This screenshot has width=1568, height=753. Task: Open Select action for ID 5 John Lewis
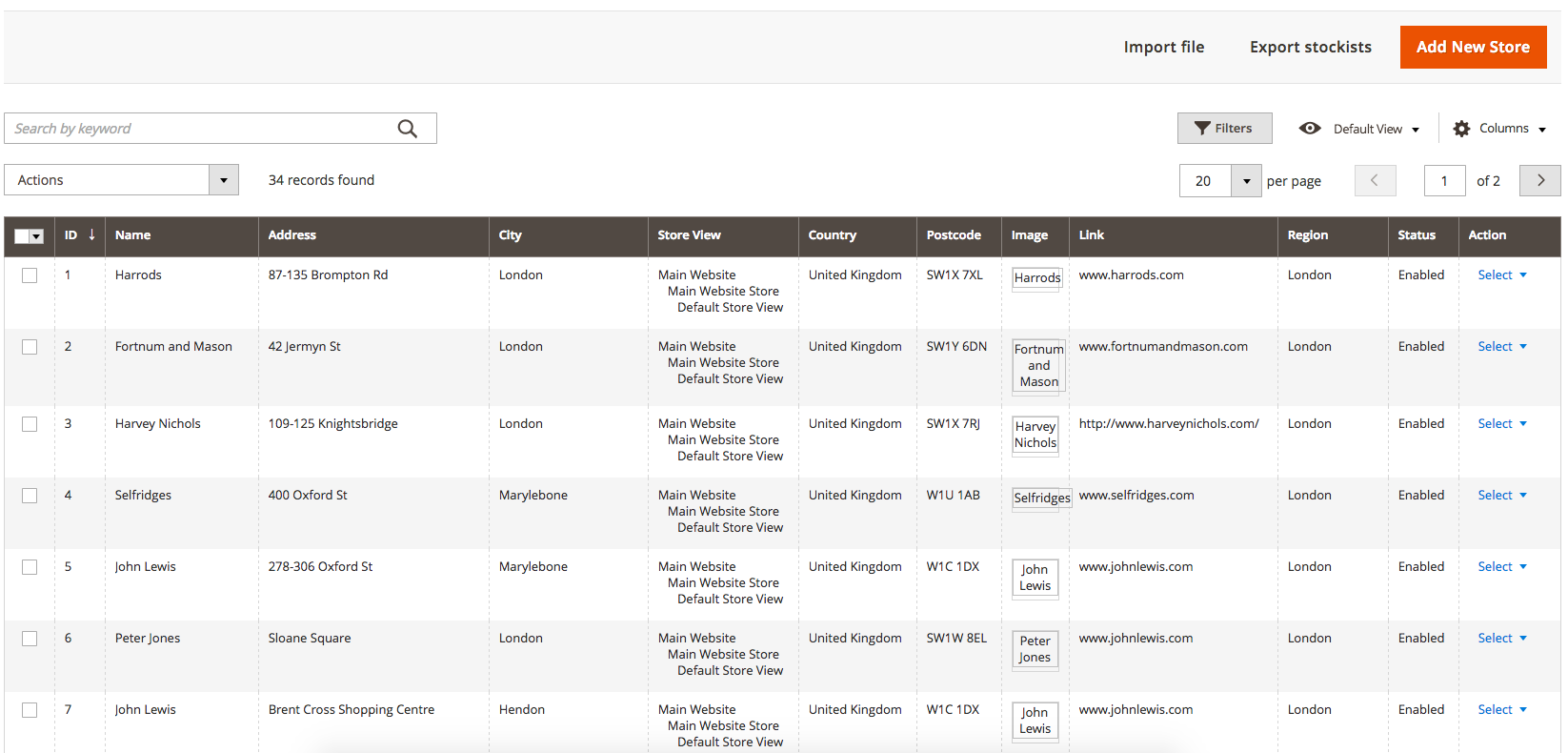coord(1502,566)
